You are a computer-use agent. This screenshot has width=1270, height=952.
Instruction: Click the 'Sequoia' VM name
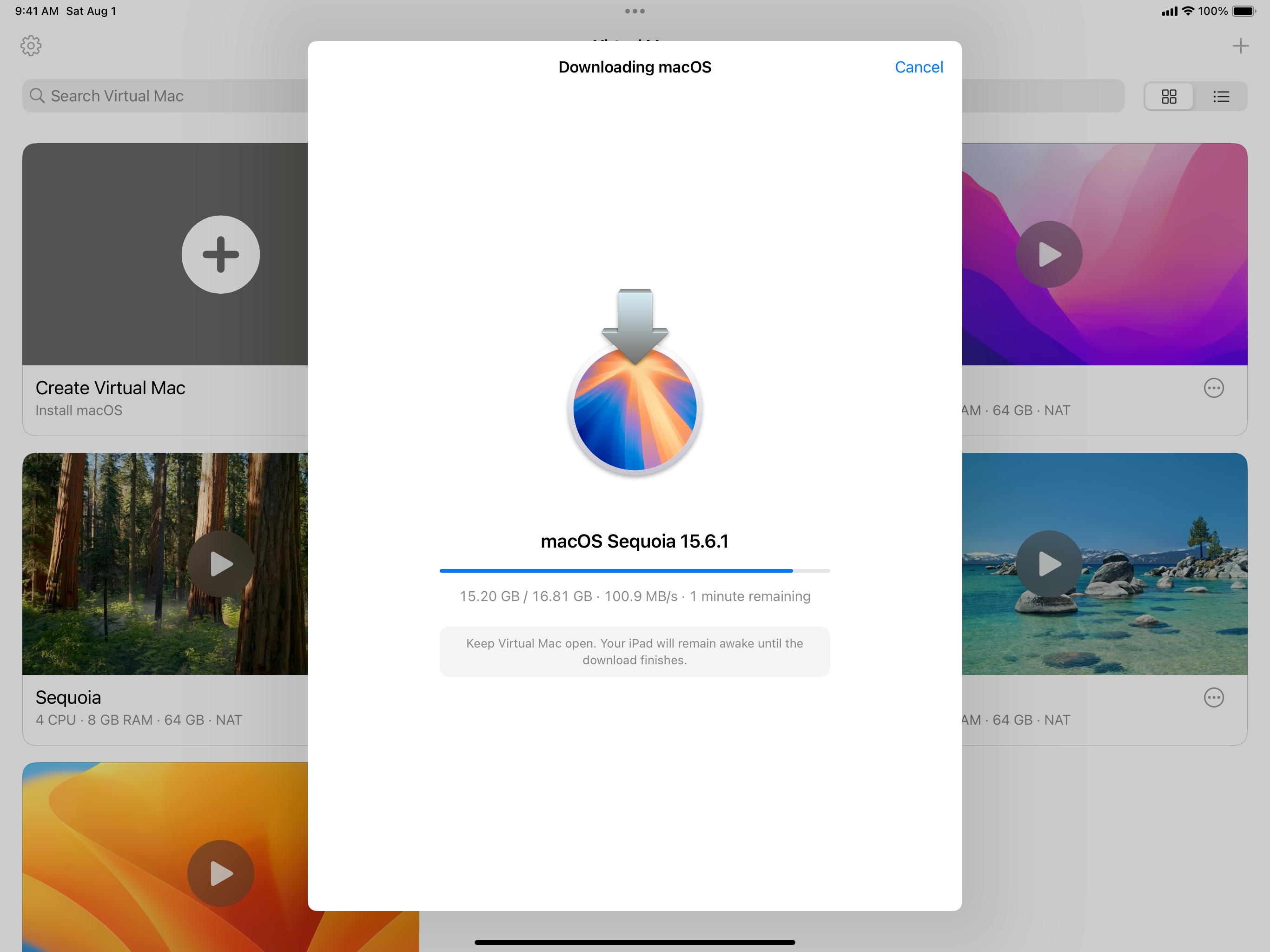[68, 698]
